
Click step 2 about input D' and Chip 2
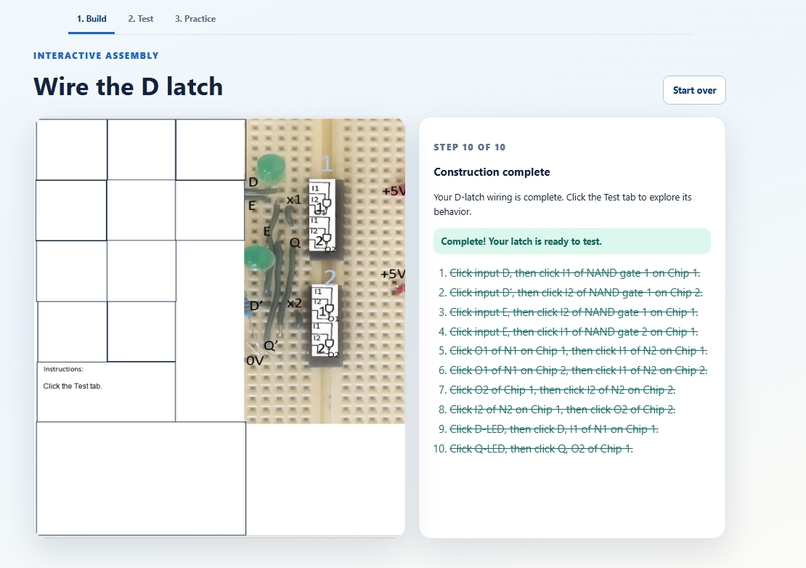(576, 292)
